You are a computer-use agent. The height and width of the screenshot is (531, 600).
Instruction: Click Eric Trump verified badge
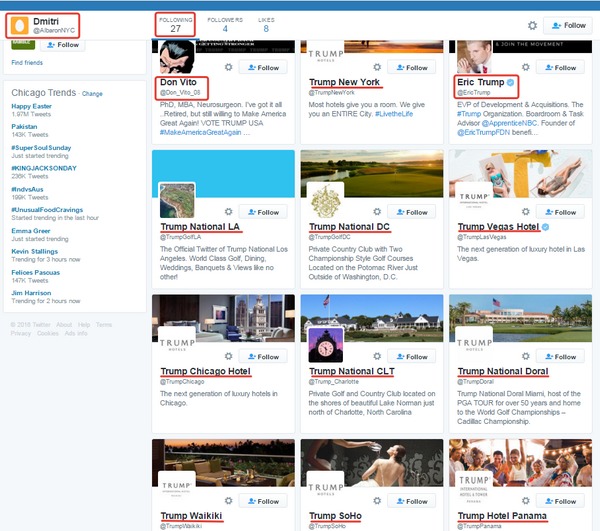tap(510, 82)
